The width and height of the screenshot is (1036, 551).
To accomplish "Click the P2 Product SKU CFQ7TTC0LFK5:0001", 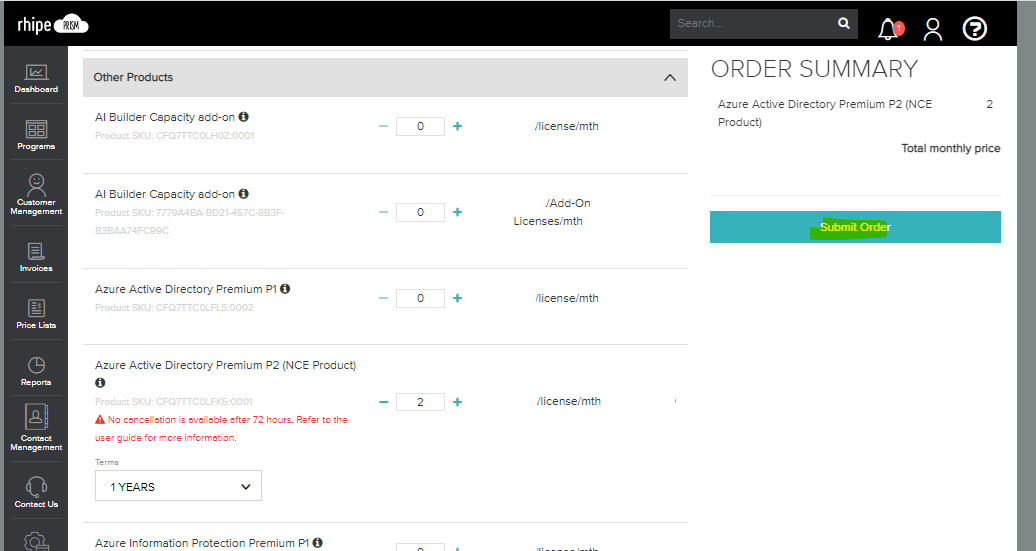I will [x=174, y=401].
